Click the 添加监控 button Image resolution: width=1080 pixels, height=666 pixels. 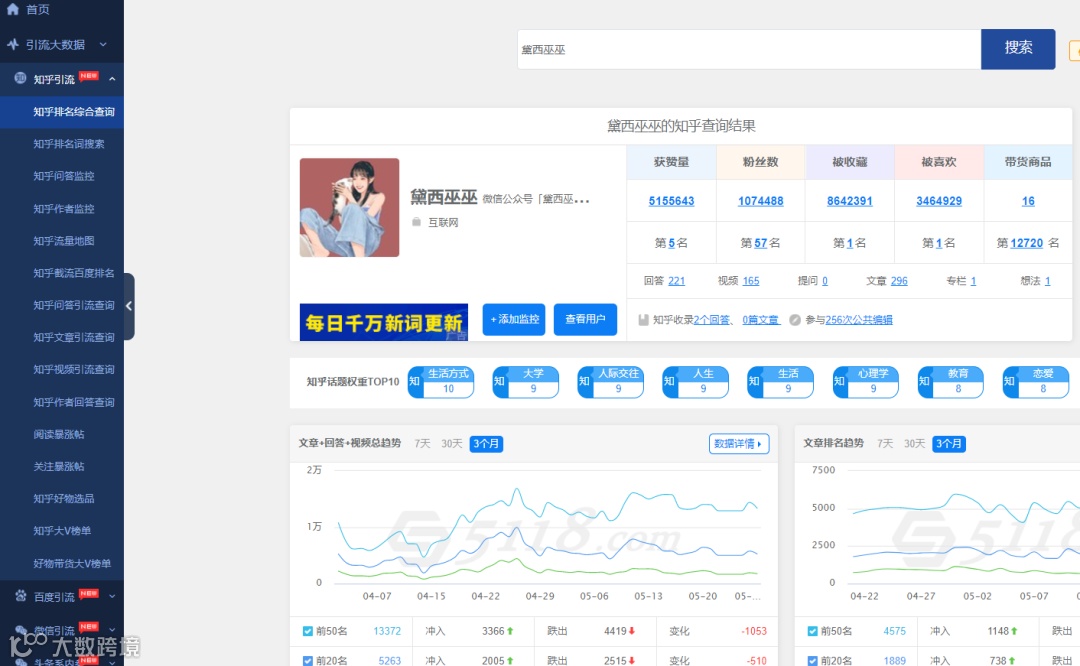(x=514, y=320)
